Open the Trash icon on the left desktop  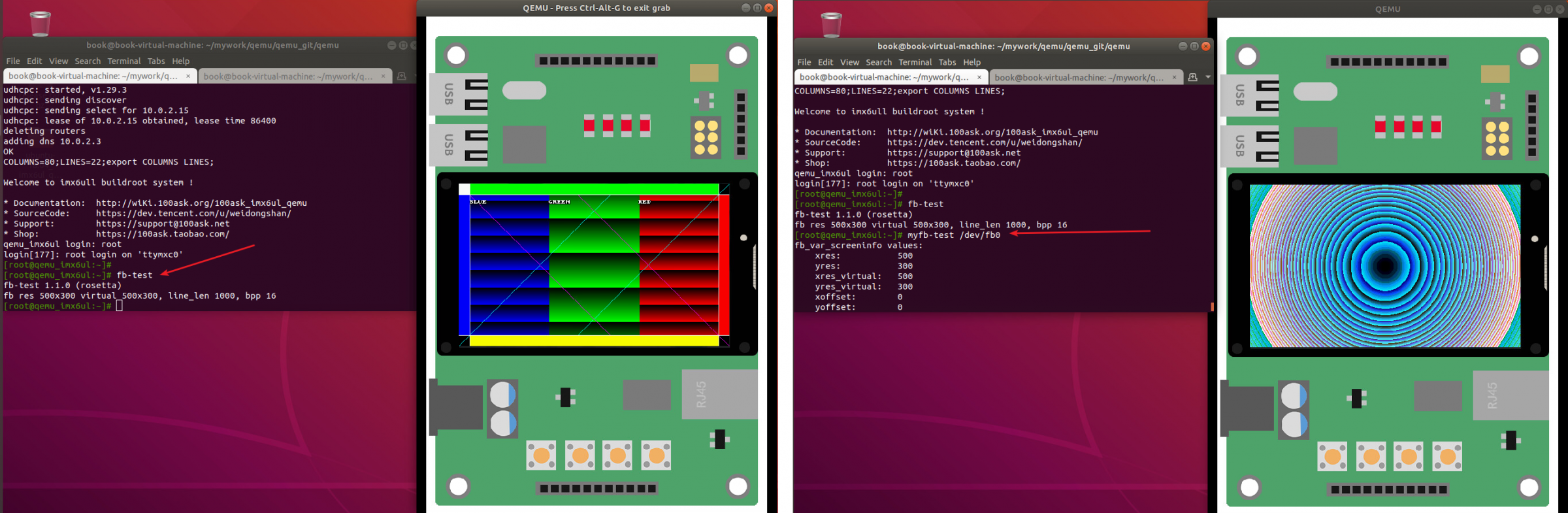pyautogui.click(x=40, y=23)
